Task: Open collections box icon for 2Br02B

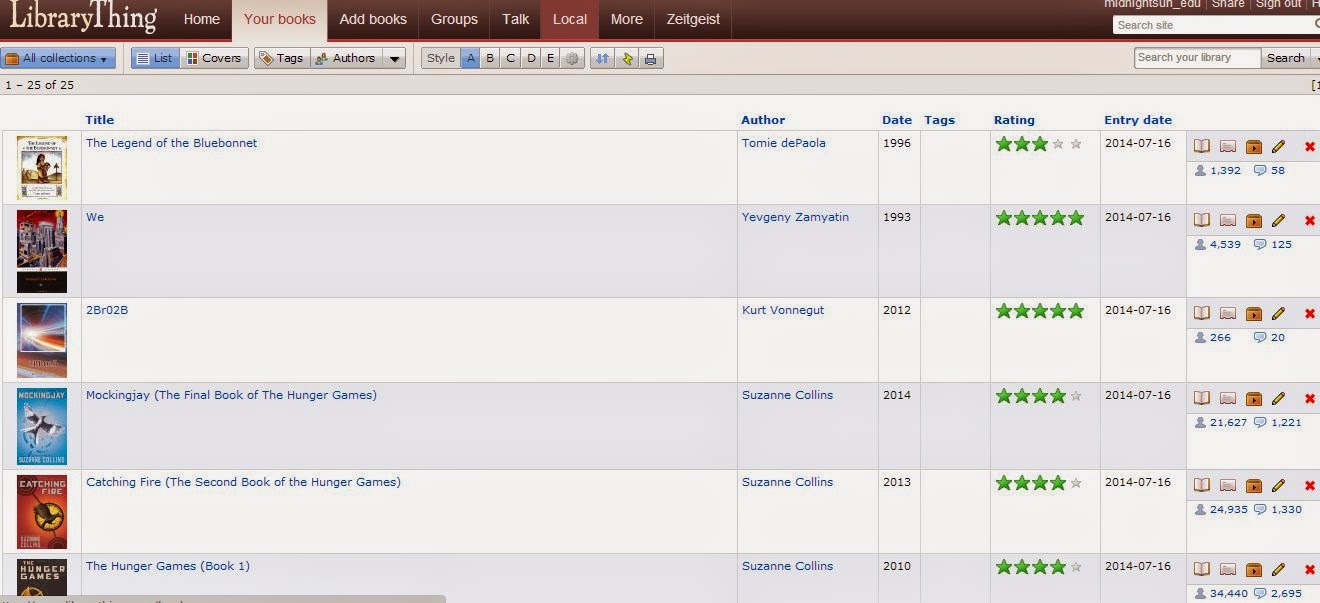Action: coord(1253,313)
